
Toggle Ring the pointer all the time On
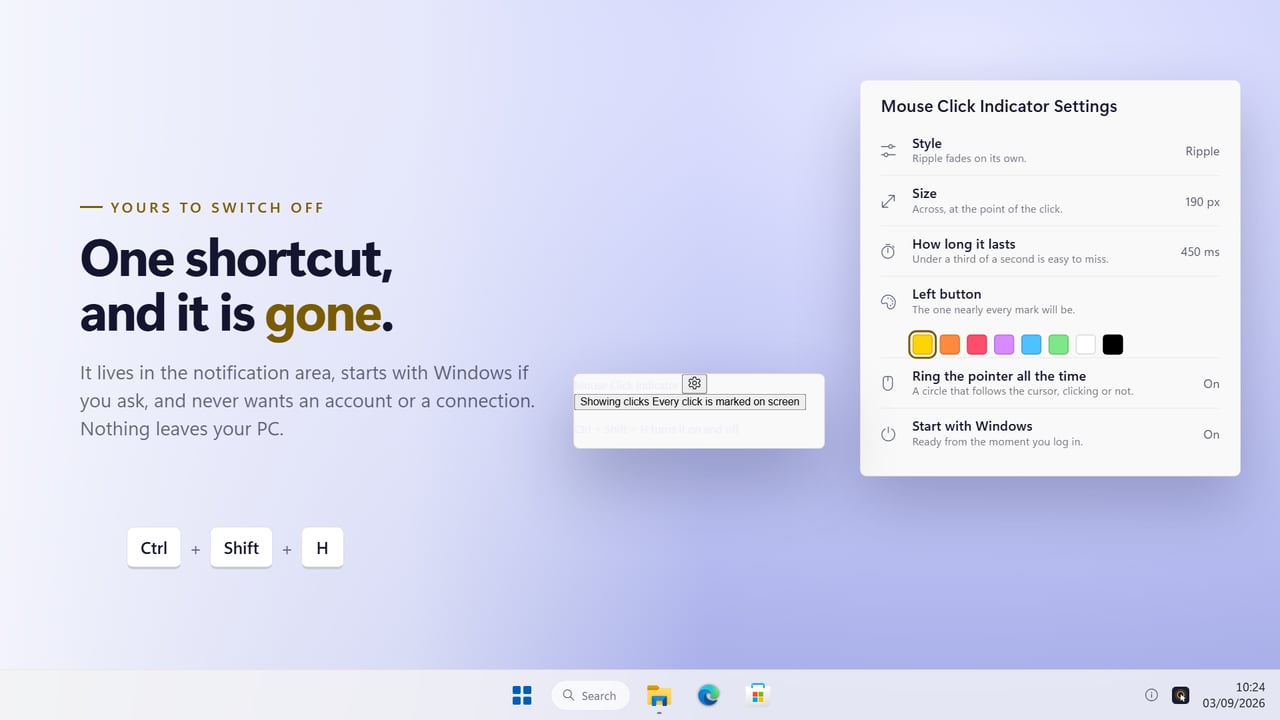point(1211,384)
